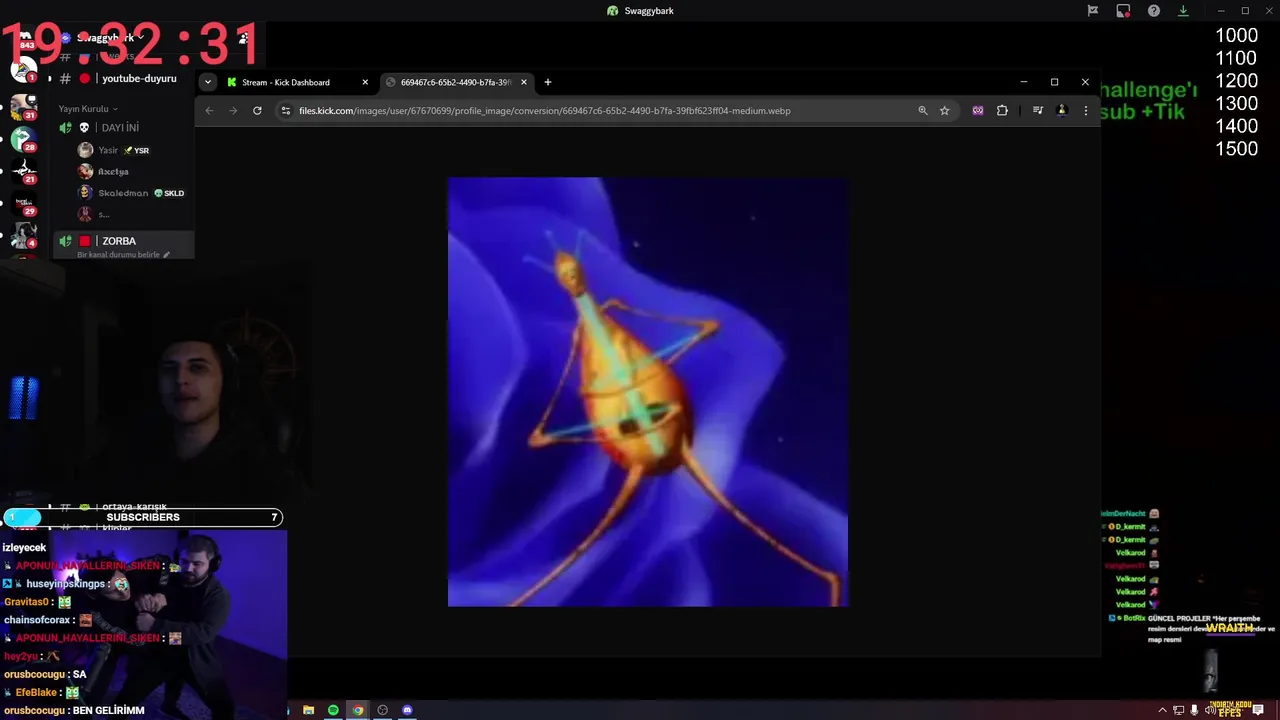Reload the Kick image page
The width and height of the screenshot is (1280, 720).
[x=257, y=111]
